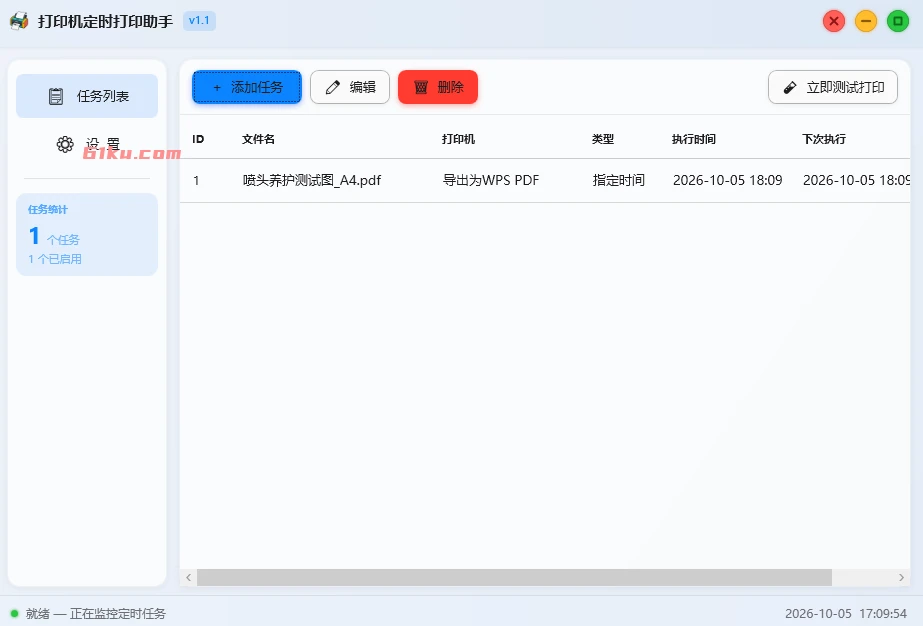Sort by the 执行时间 column header
This screenshot has height=626, width=923.
[x=694, y=139]
